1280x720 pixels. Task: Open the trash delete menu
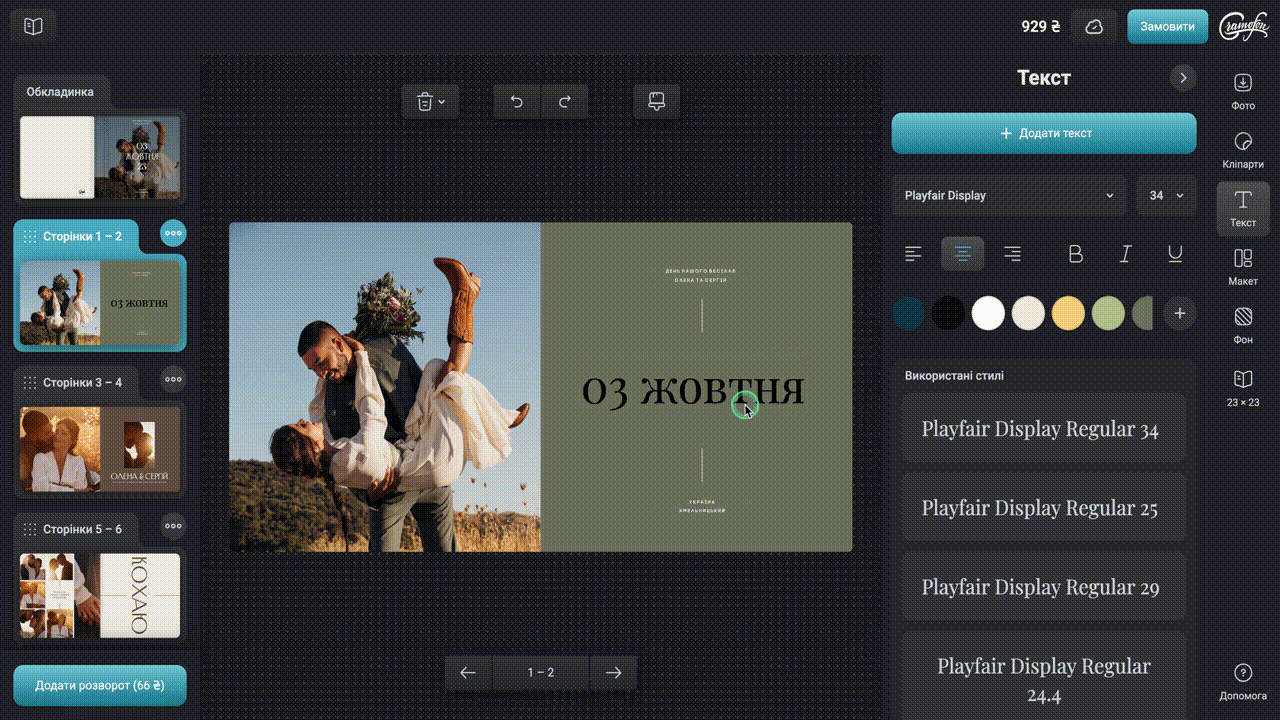point(431,101)
